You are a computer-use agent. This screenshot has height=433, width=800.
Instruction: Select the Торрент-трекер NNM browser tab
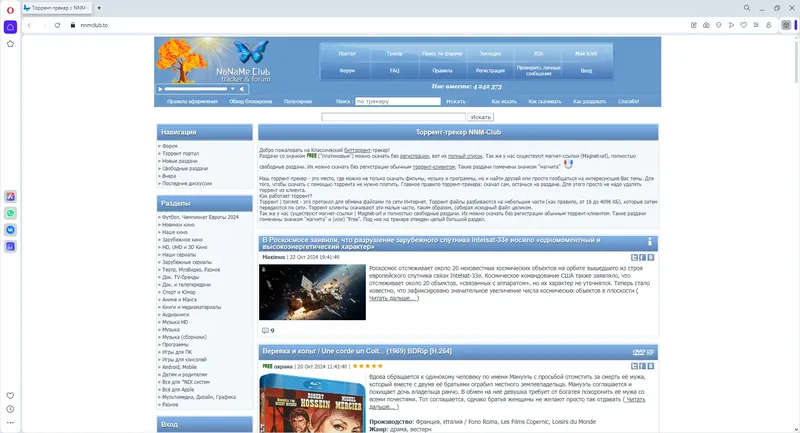56,8
